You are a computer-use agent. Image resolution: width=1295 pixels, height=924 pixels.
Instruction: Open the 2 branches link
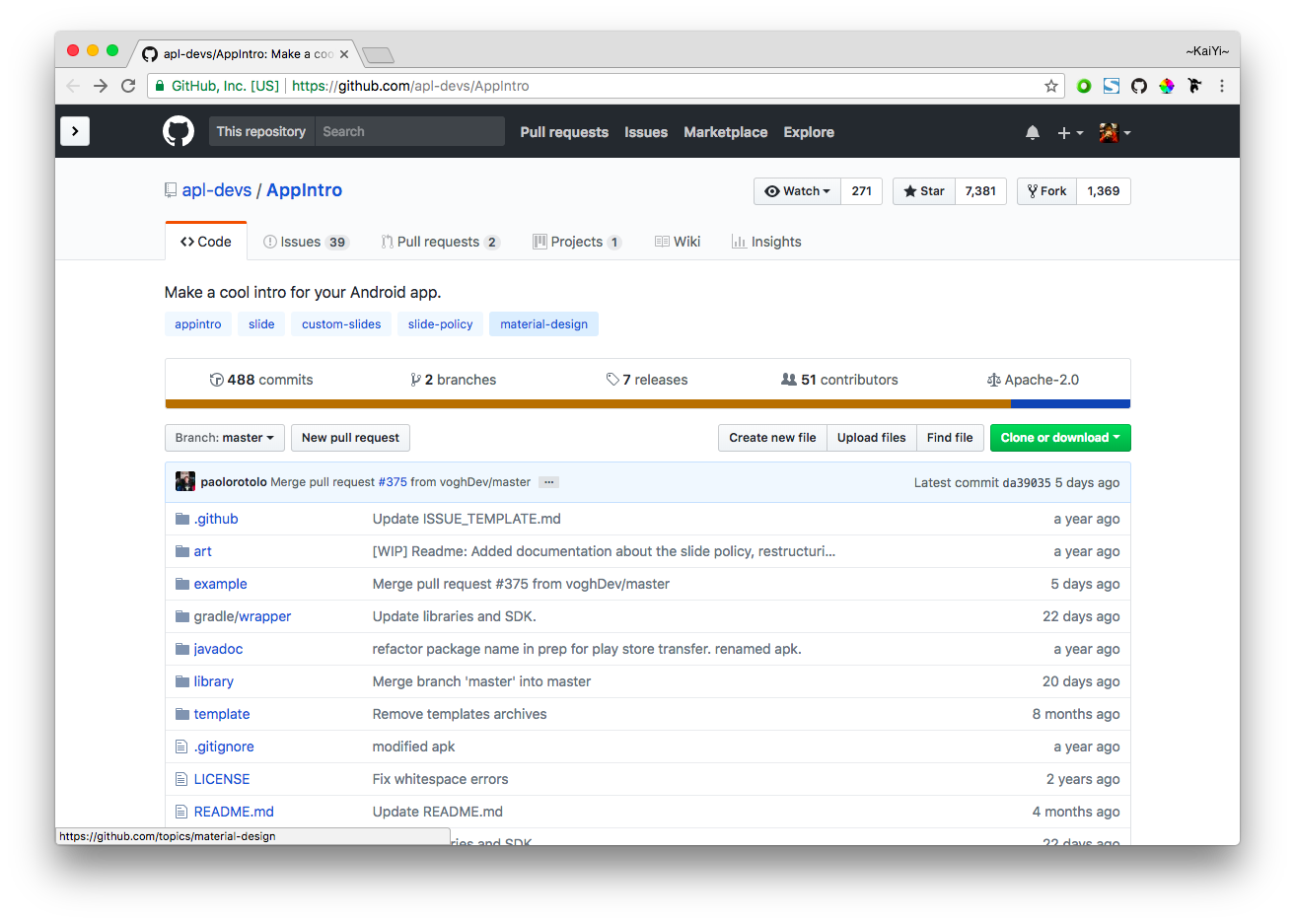[x=454, y=380]
